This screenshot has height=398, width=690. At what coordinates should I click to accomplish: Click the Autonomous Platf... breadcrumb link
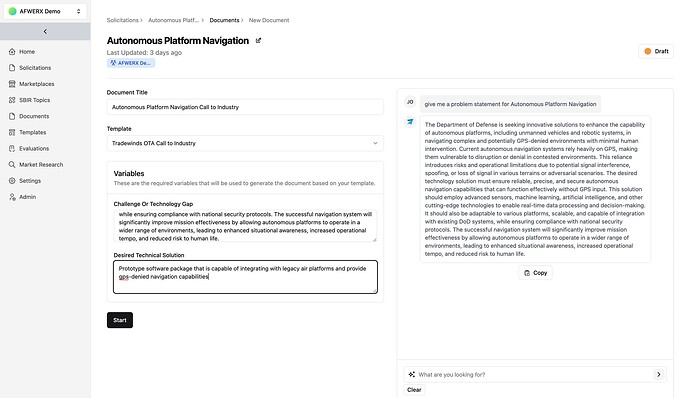click(173, 20)
